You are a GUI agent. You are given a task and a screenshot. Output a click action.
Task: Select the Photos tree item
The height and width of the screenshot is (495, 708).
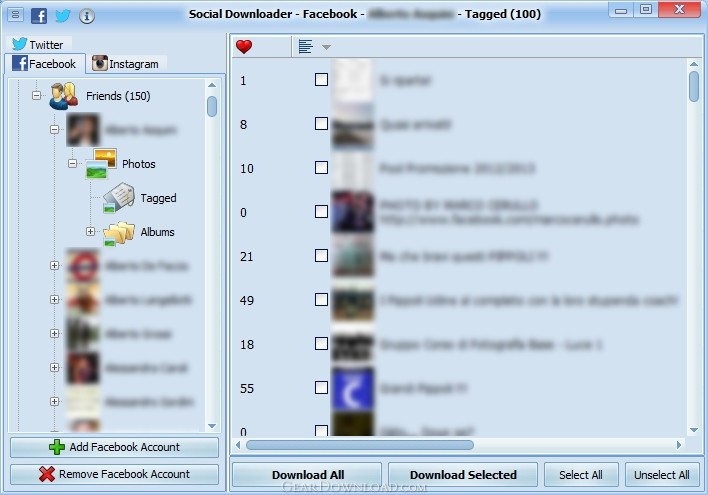point(139,164)
